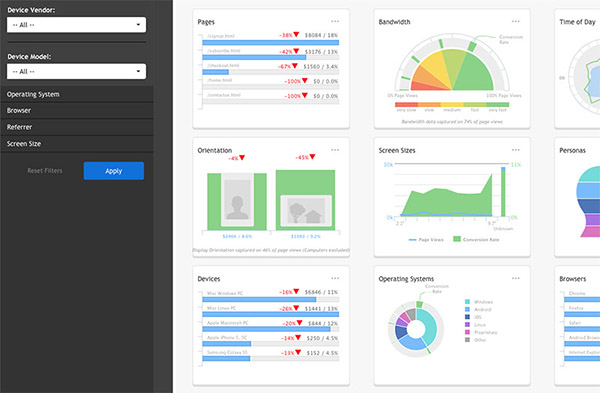
Task: Toggle the Windows legend entry
Action: click(x=479, y=302)
